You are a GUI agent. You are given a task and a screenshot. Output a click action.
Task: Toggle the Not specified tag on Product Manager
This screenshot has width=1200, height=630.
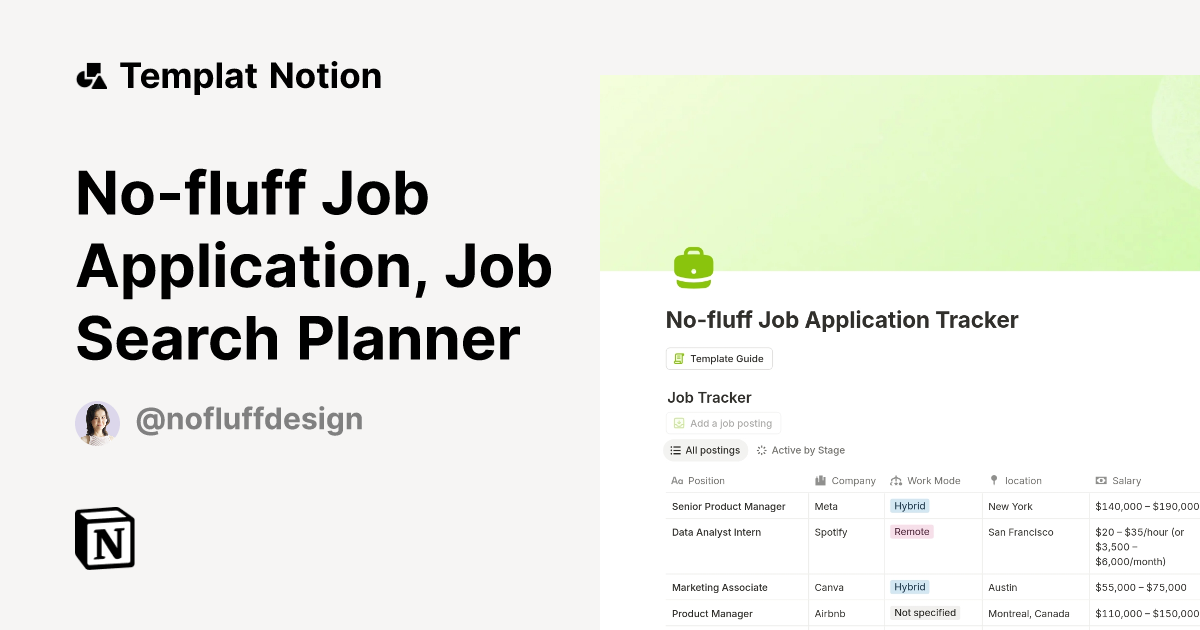(924, 612)
